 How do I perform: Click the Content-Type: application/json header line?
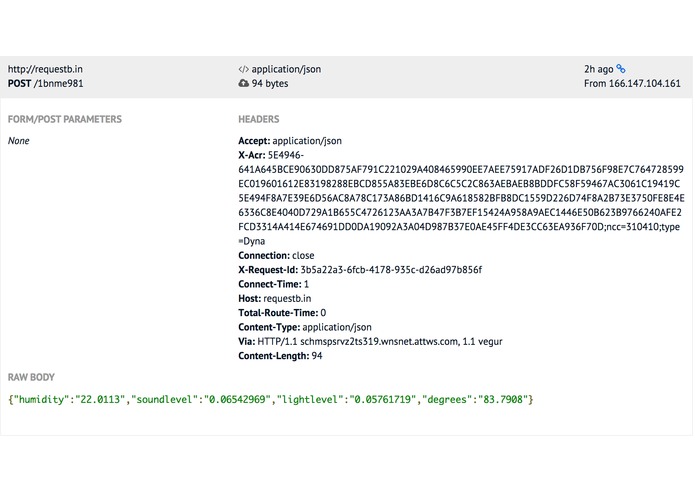[x=305, y=327]
